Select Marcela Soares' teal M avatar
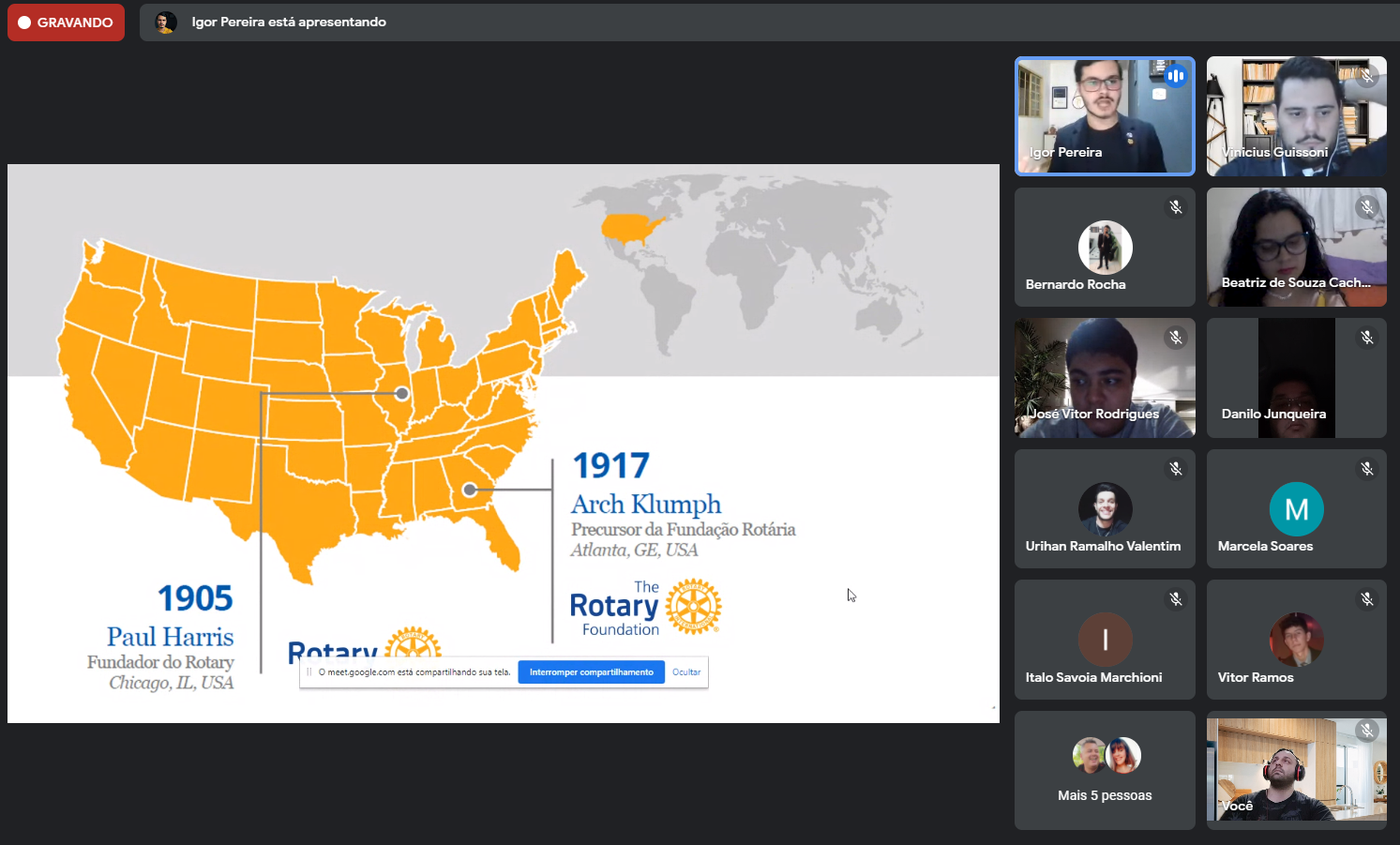Screen dimensions: 1400x845 pyautogui.click(x=1296, y=509)
